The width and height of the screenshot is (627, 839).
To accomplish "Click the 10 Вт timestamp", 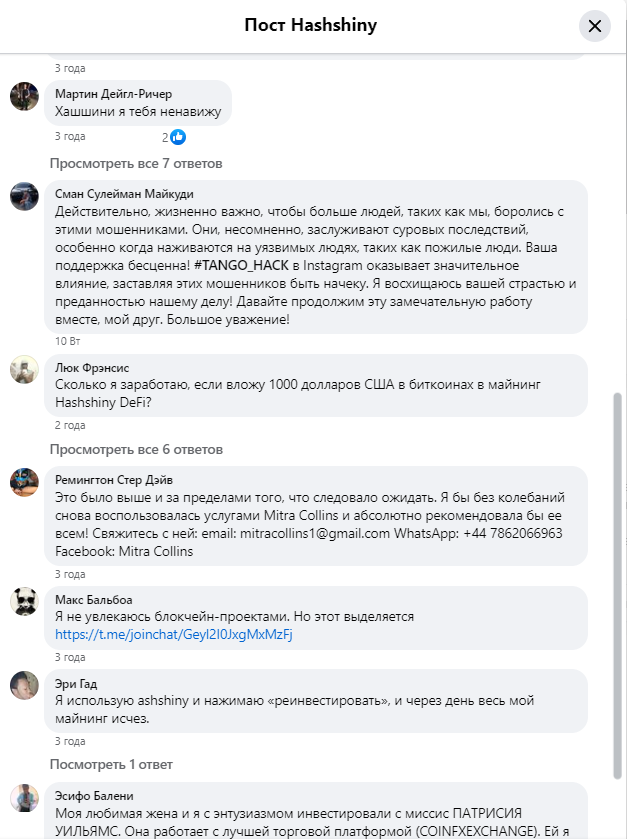I will pos(68,341).
